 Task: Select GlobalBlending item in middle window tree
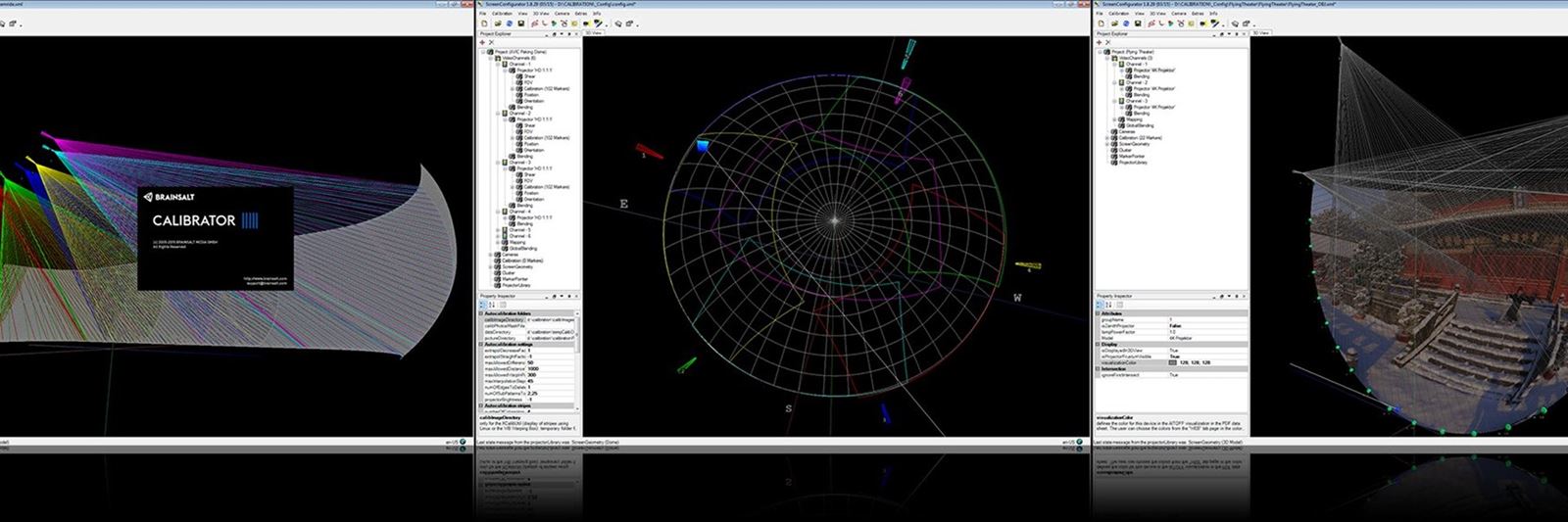pos(523,249)
